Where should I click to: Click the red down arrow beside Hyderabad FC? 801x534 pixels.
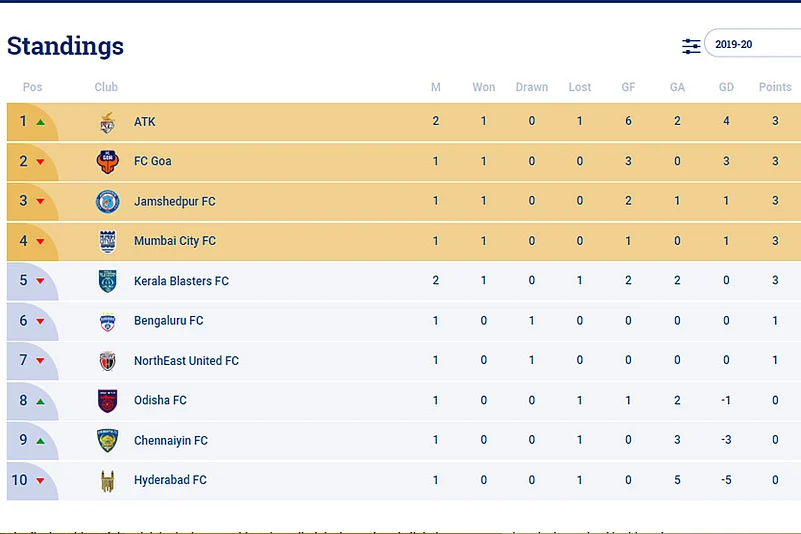coord(40,481)
